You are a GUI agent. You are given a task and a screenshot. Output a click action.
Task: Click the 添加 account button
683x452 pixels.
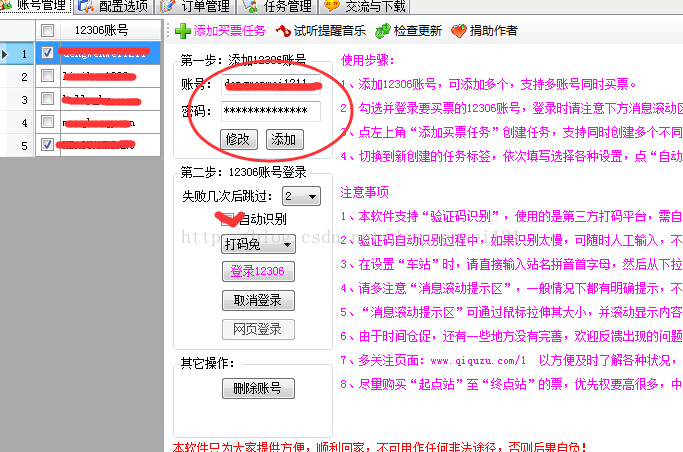coord(285,140)
